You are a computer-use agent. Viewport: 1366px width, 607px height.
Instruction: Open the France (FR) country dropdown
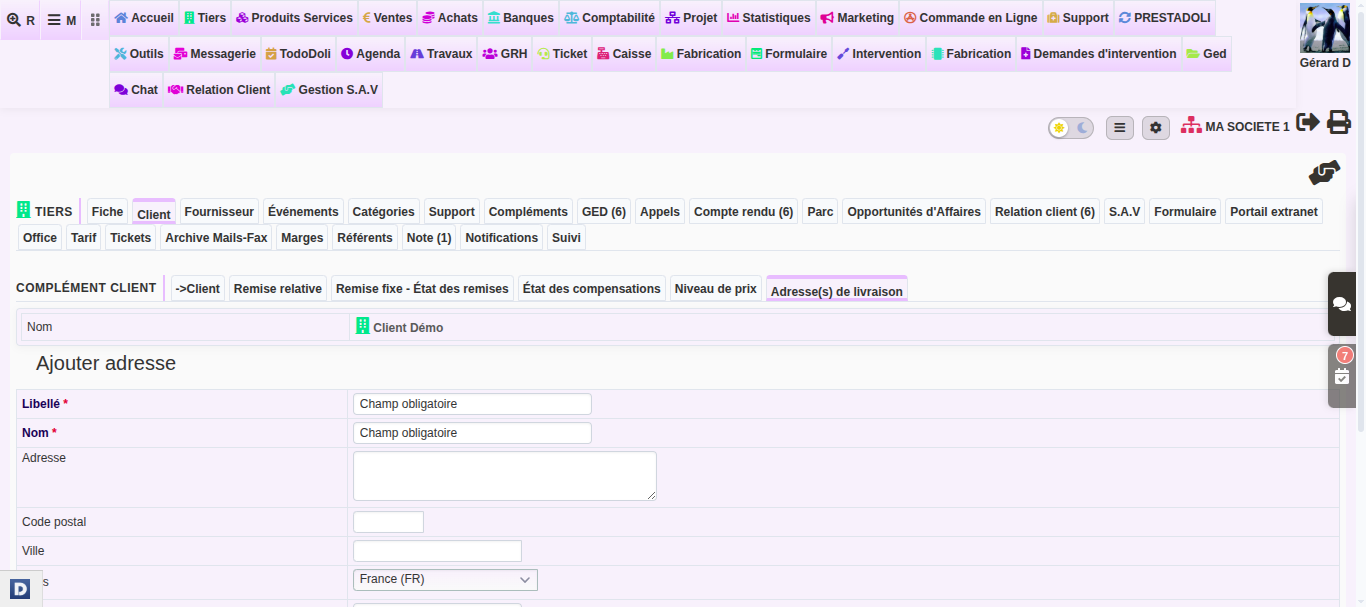pos(445,580)
